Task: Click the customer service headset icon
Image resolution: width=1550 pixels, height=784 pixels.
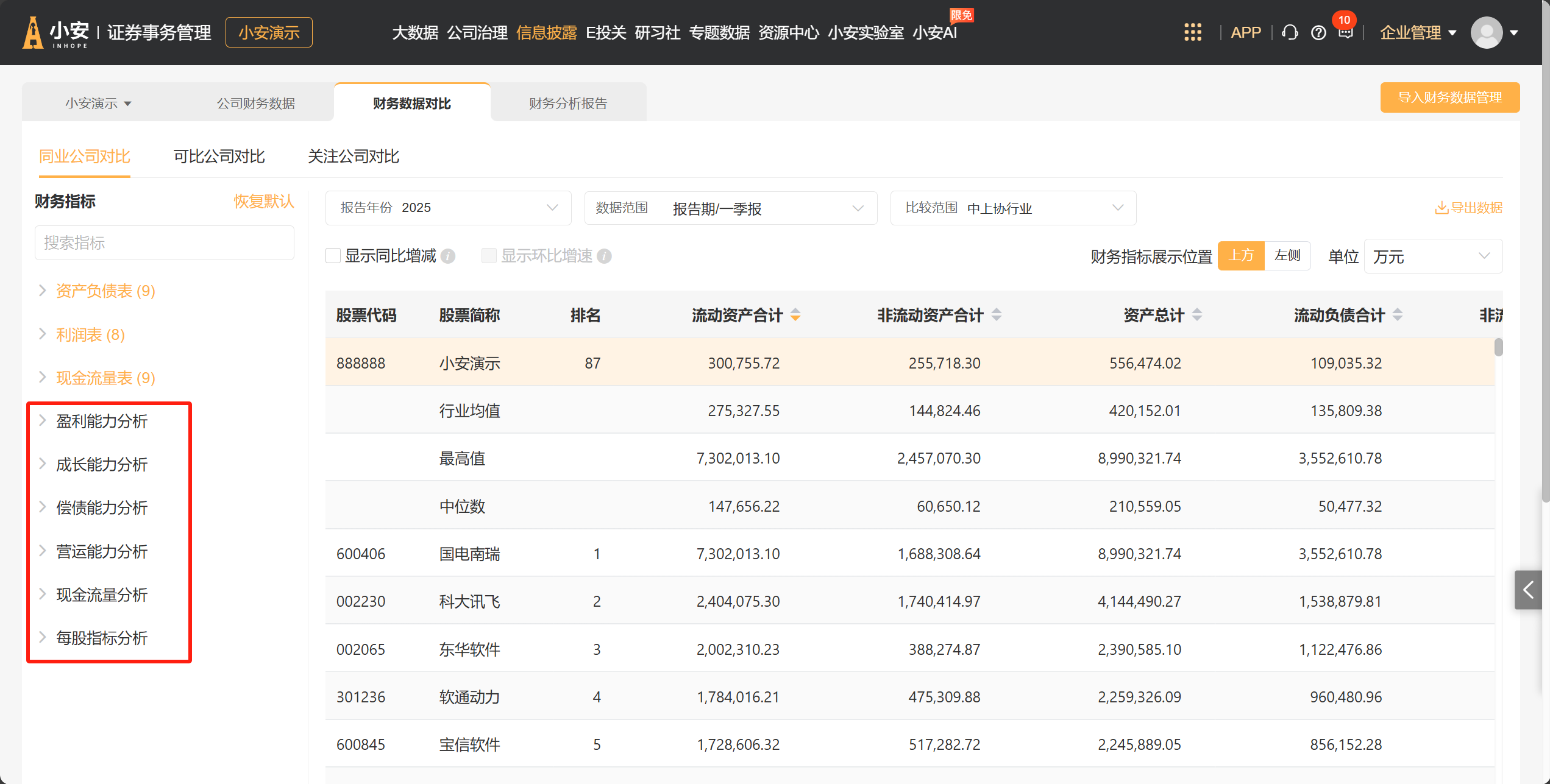Action: (1290, 32)
